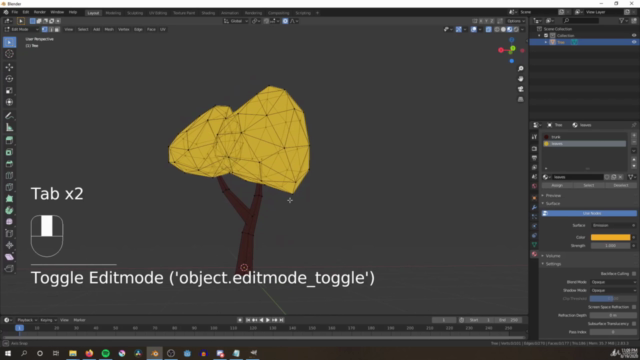
Task: Open the Surface Emission shader dropdown
Action: point(613,225)
